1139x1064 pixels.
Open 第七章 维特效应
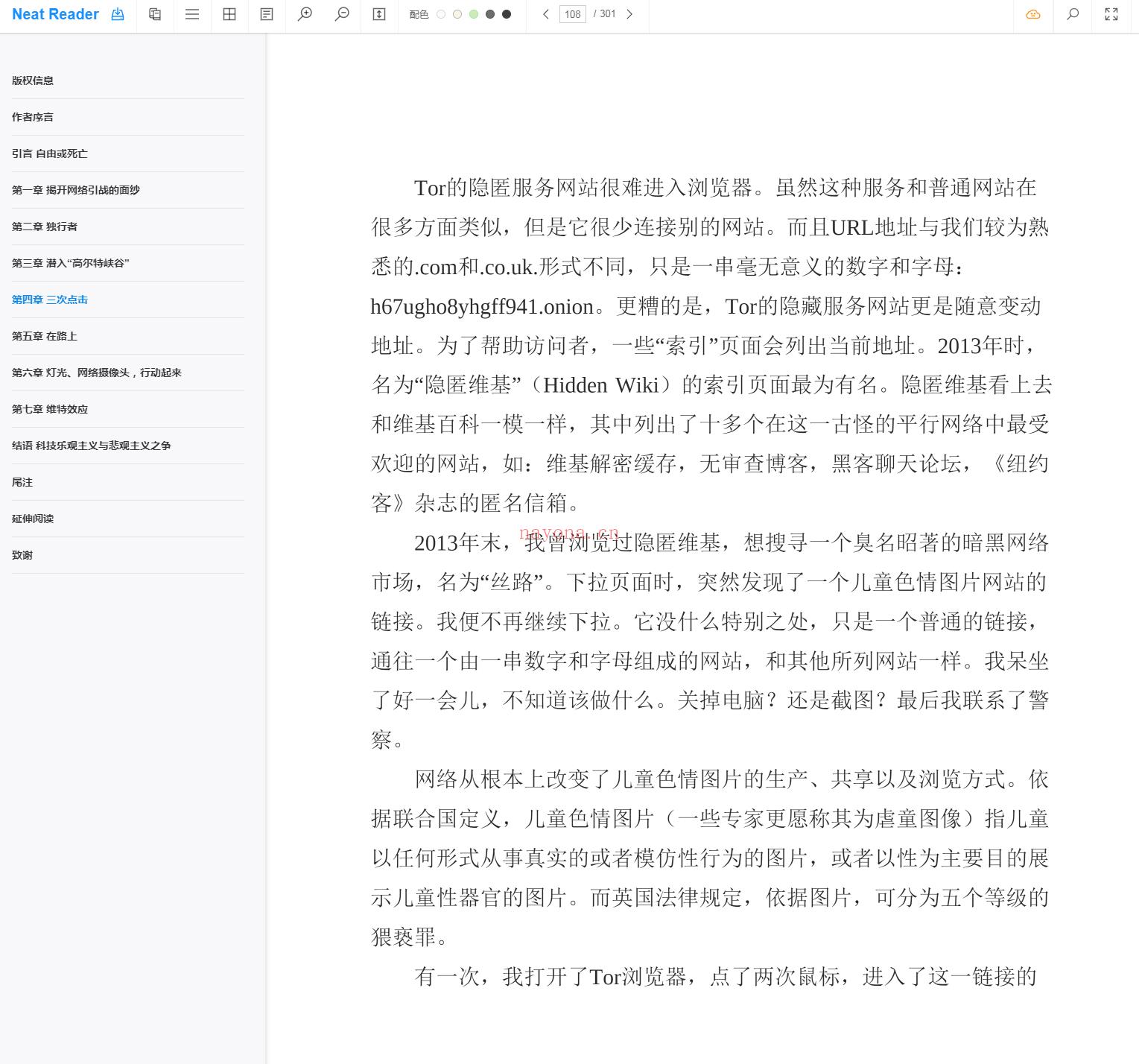(50, 409)
